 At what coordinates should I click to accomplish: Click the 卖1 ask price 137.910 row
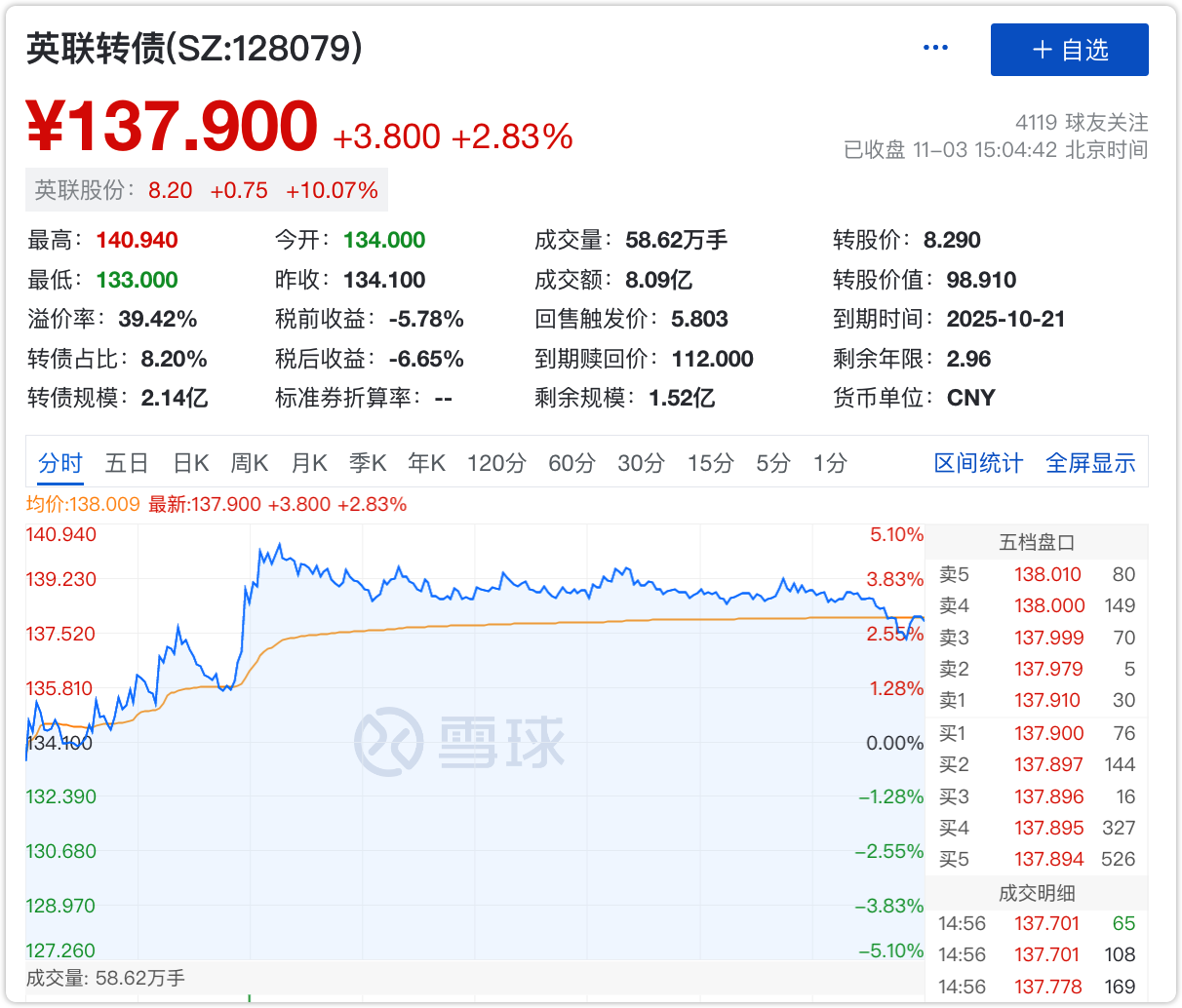click(x=1037, y=700)
